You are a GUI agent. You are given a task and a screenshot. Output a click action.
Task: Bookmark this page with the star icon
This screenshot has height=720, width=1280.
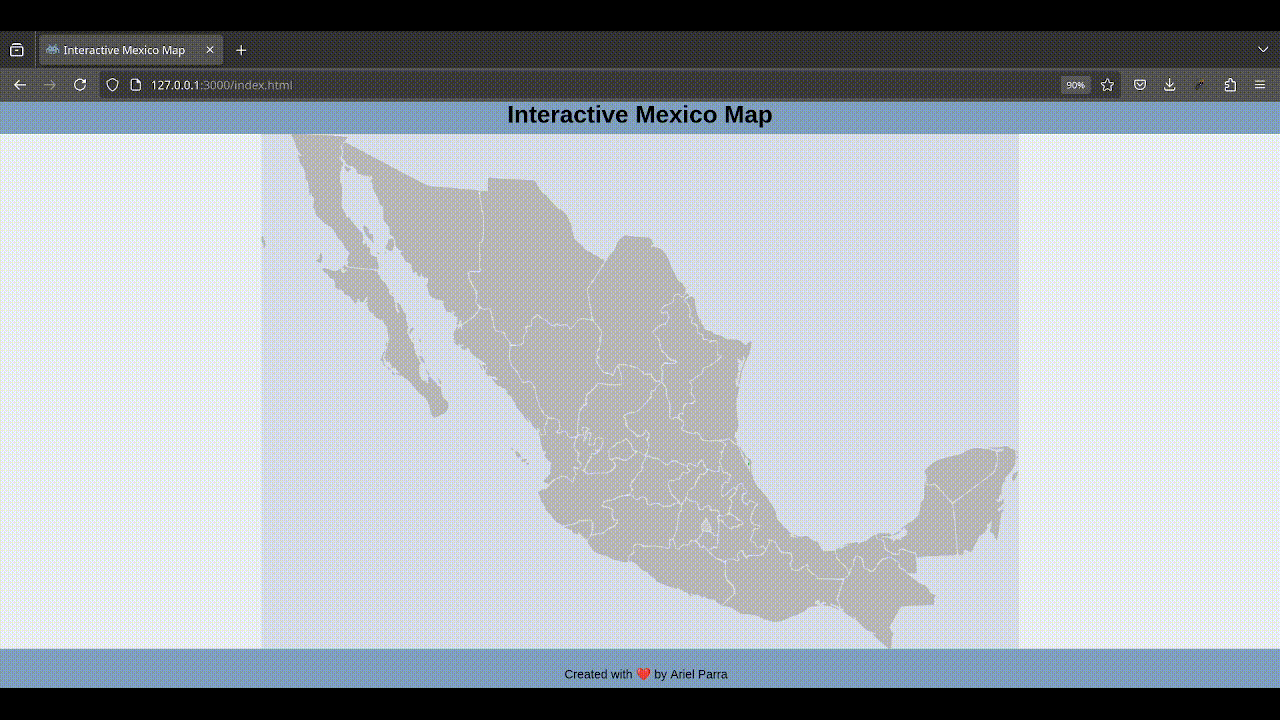(x=1107, y=85)
